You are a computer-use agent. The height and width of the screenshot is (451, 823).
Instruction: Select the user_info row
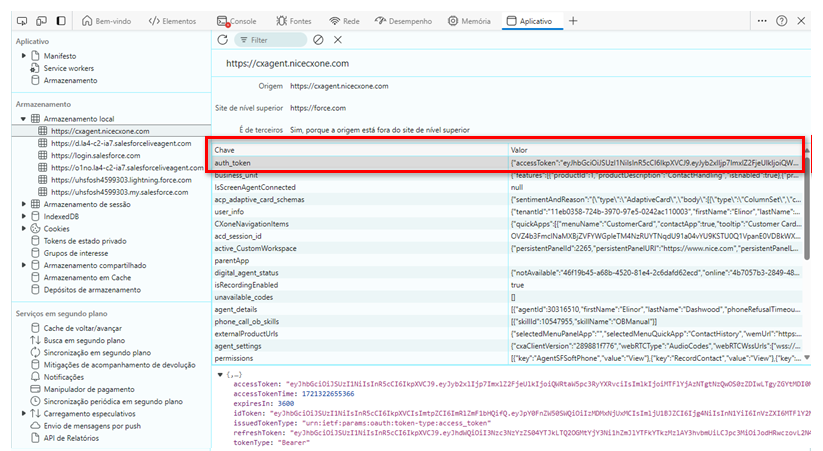[x=507, y=212]
